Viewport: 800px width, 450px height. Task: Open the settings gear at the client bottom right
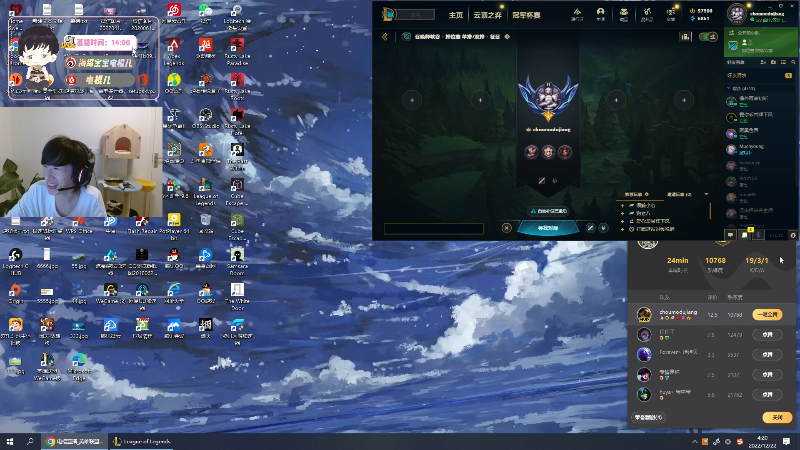point(793,235)
